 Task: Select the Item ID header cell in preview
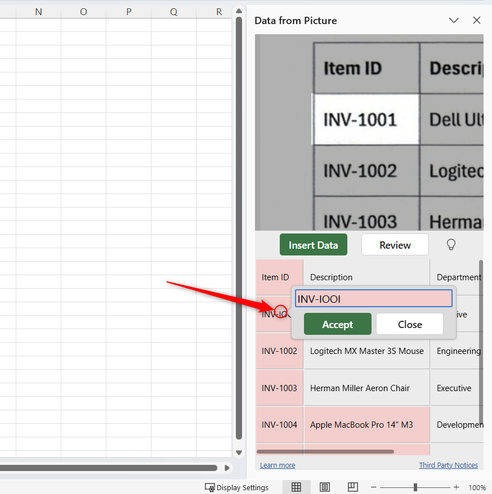[x=280, y=277]
